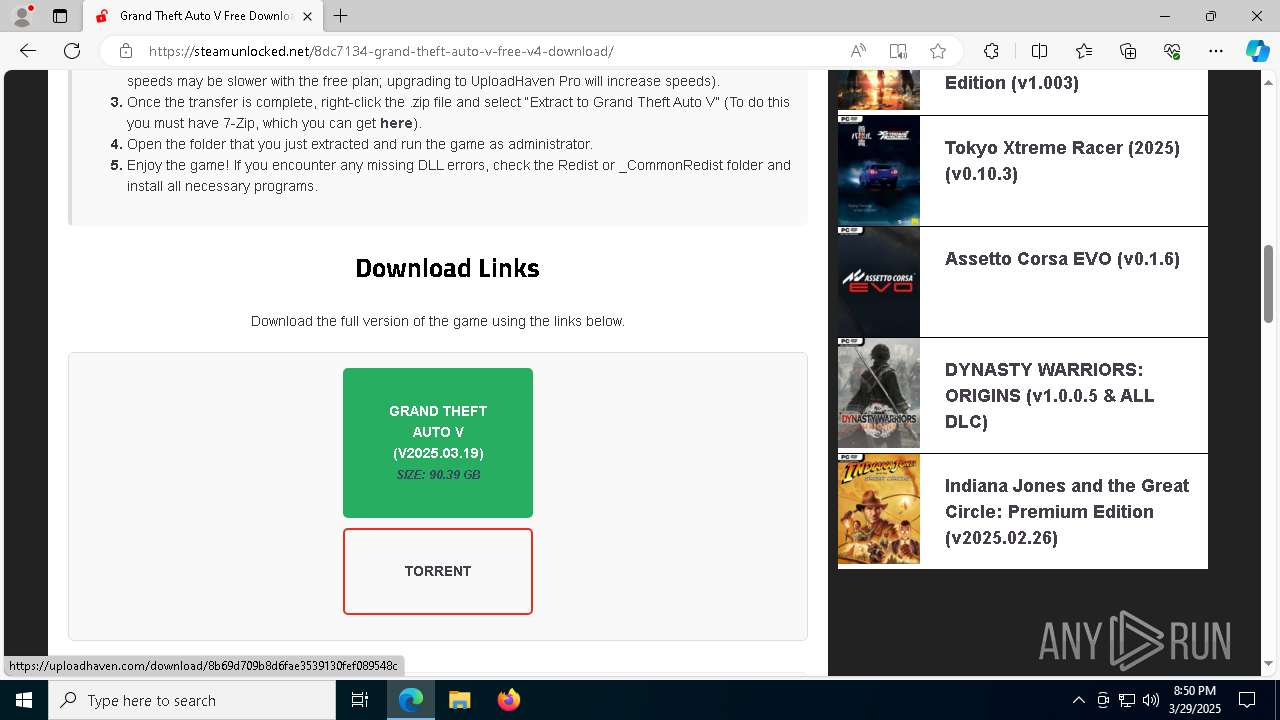Open the Windows Start menu

coord(24,700)
